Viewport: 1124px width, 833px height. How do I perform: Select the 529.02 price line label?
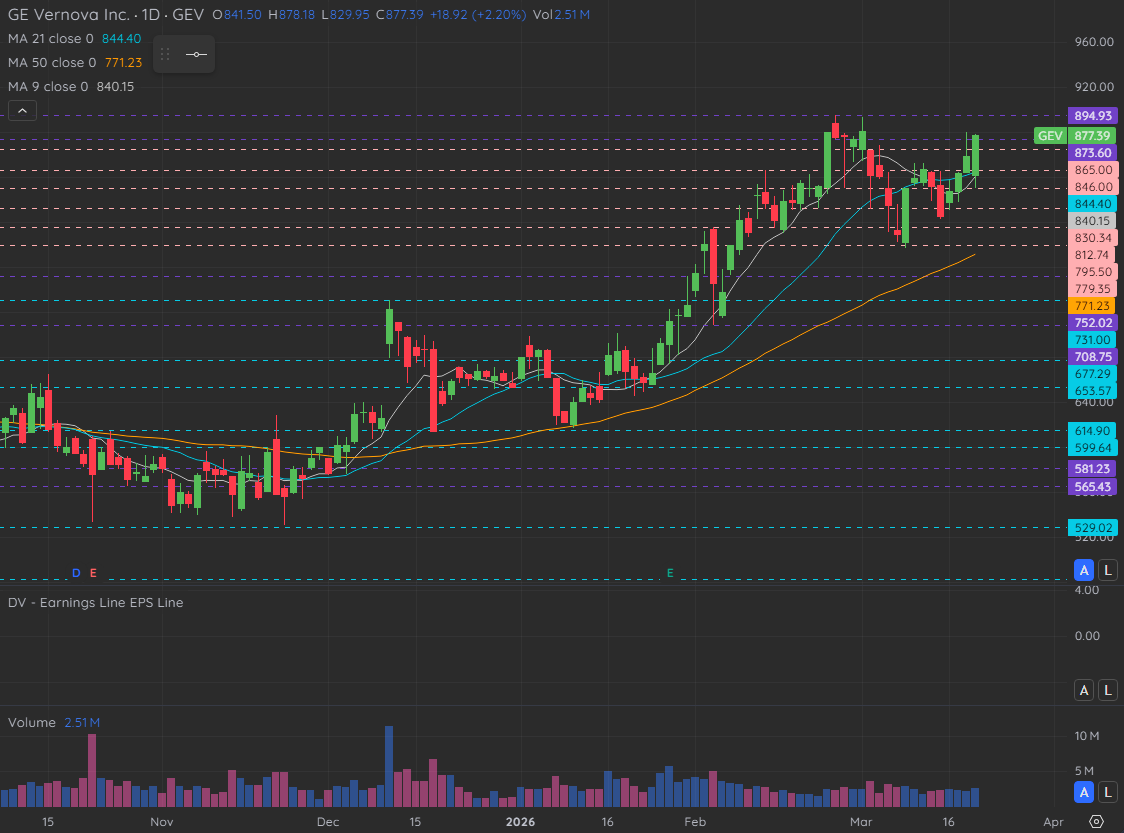pos(1092,528)
